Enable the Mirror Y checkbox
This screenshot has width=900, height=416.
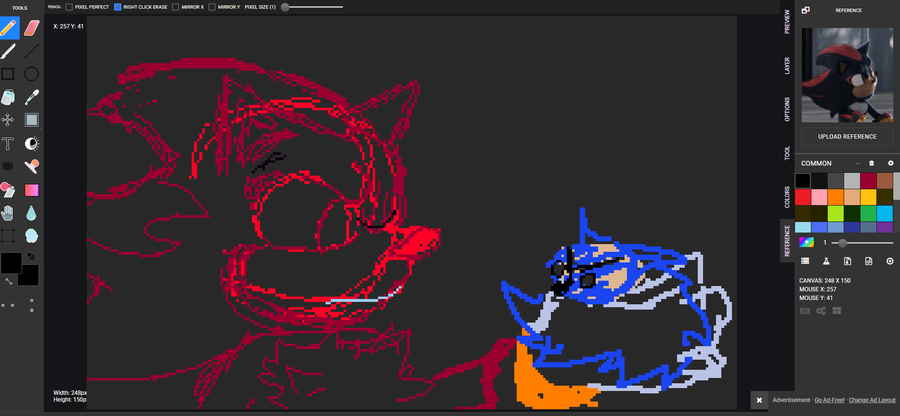[x=212, y=7]
